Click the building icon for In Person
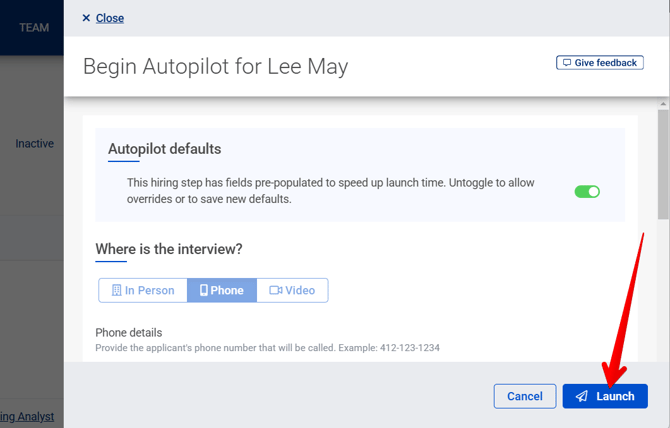The image size is (670, 428). pos(116,291)
